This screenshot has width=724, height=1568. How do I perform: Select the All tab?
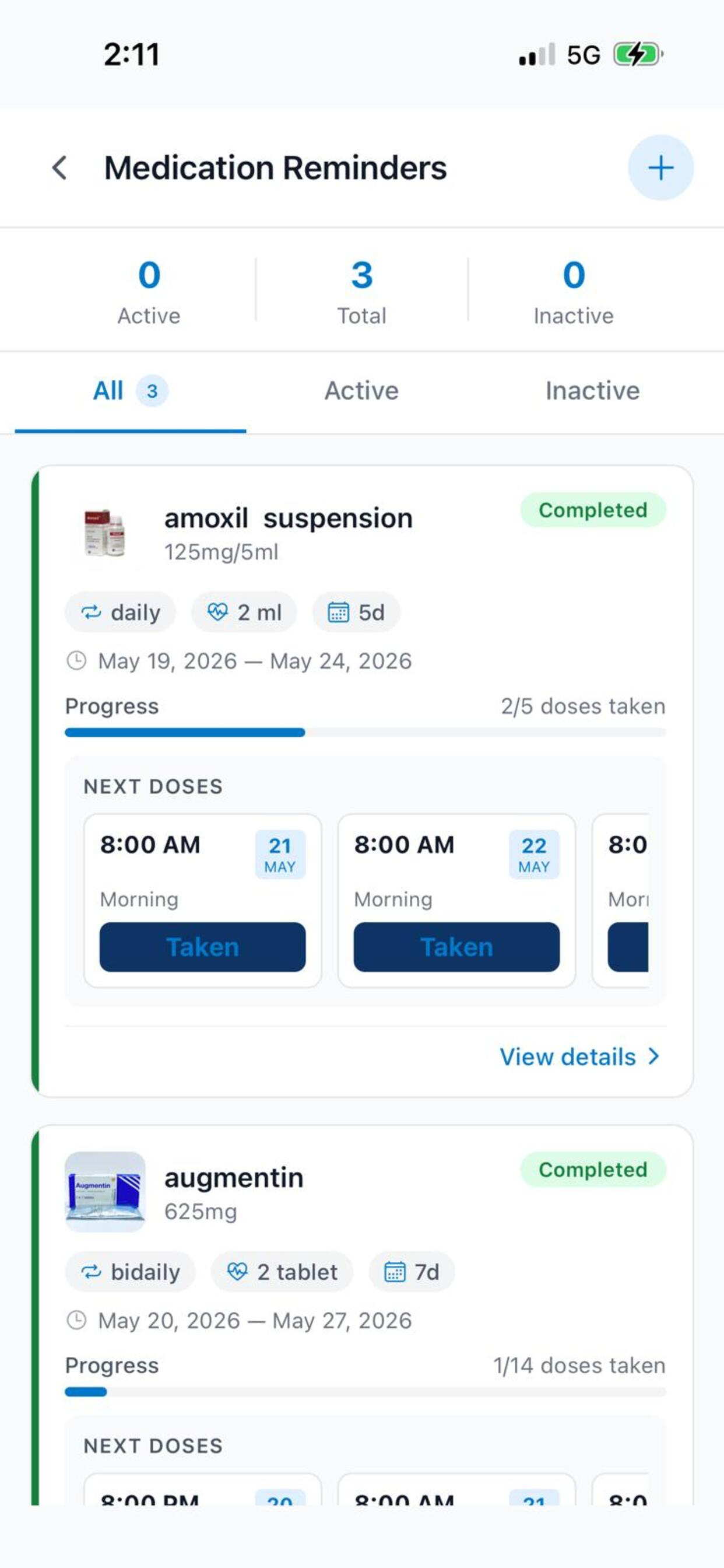pos(130,391)
